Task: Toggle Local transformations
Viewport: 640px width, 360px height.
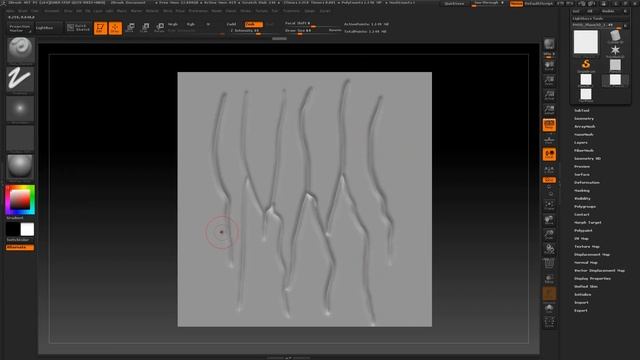Action: pyautogui.click(x=549, y=155)
